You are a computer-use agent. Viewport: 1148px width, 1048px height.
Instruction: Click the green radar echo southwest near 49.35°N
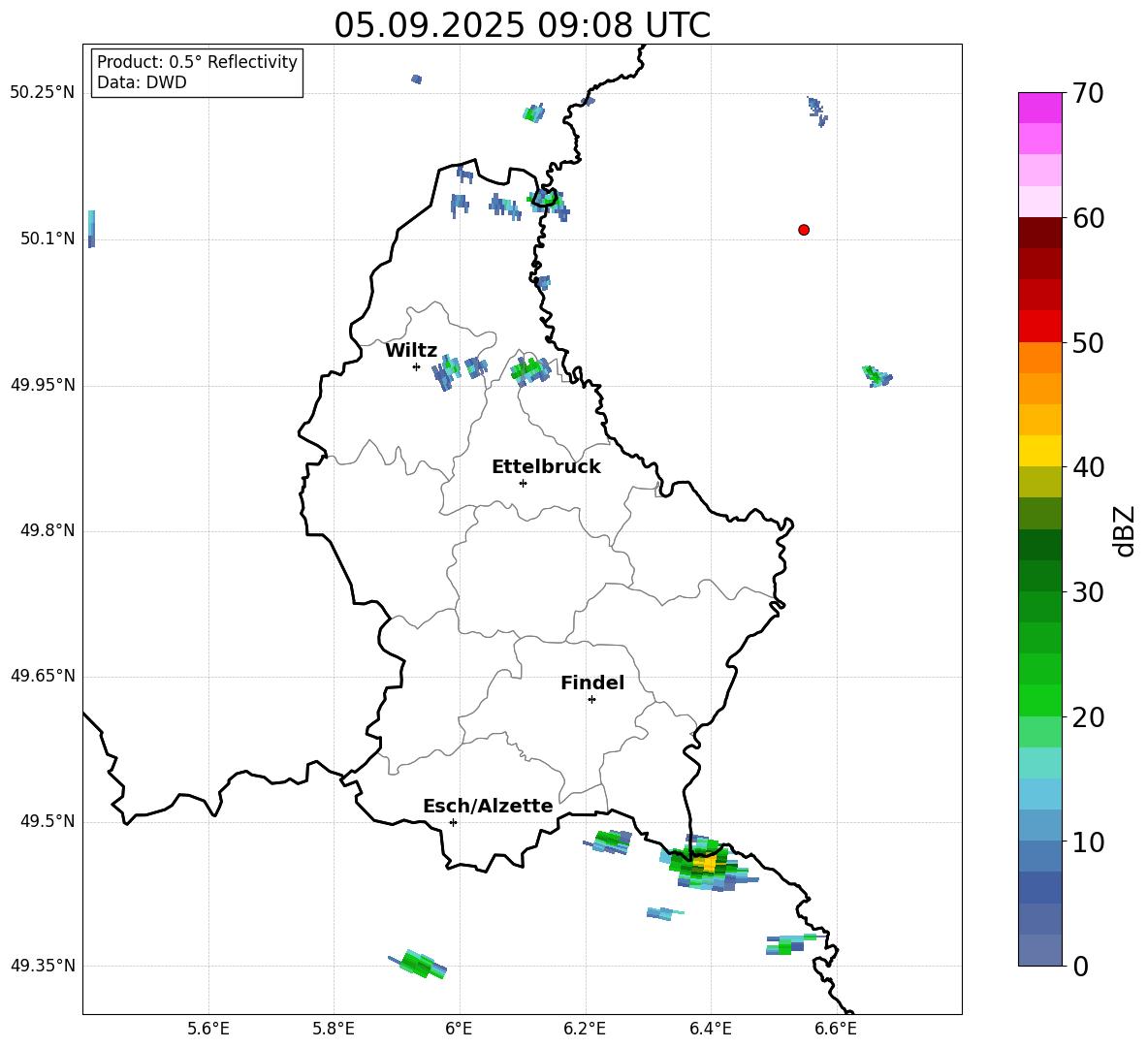[418, 965]
